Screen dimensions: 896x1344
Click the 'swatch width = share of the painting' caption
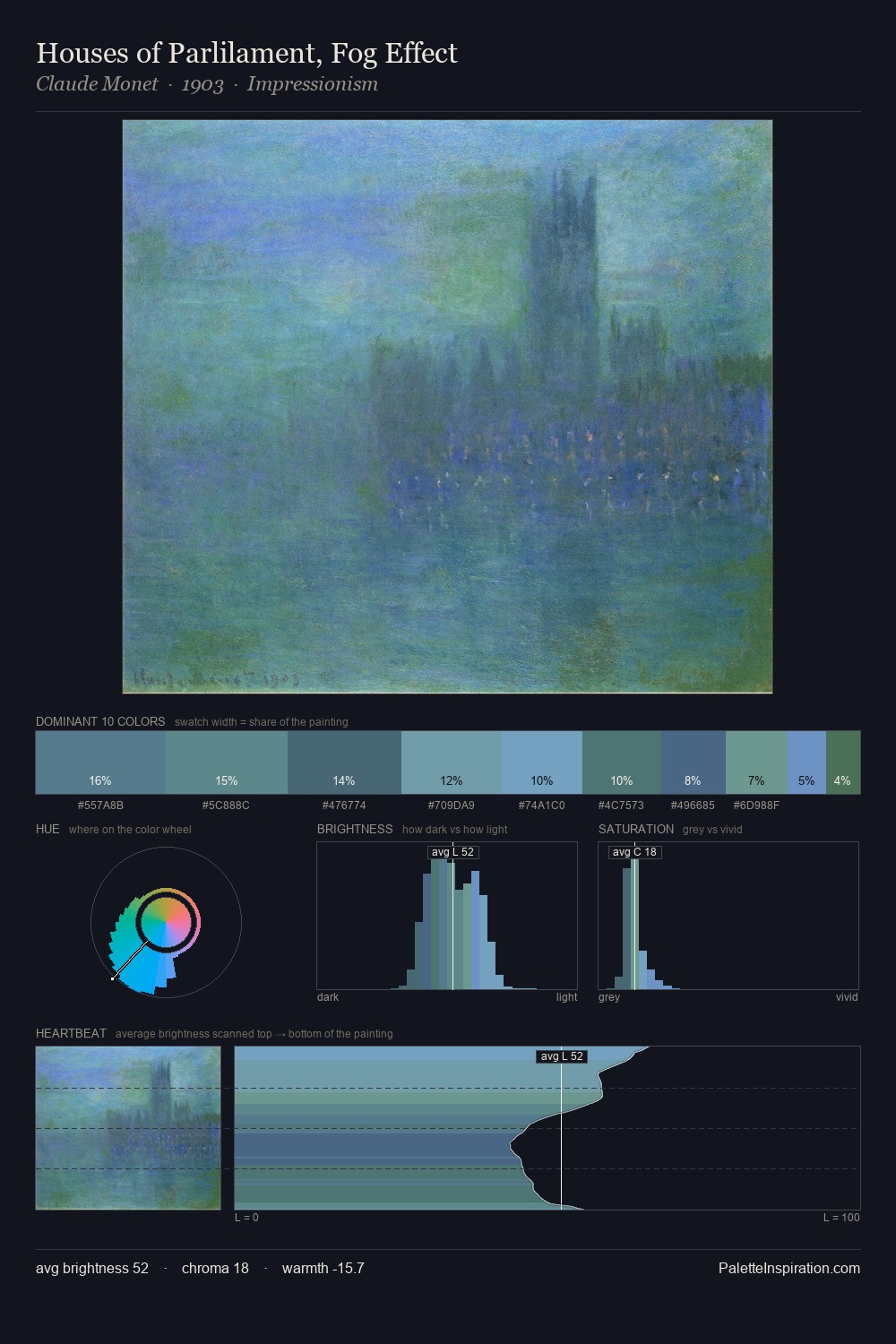262,722
